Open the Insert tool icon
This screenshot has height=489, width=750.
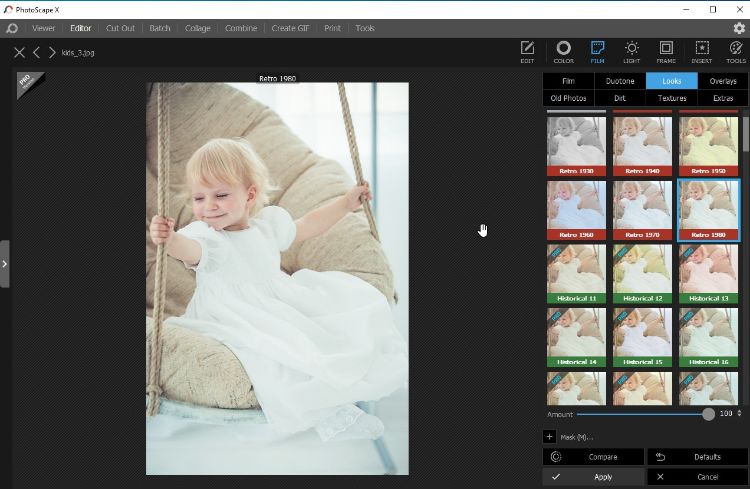(x=701, y=51)
